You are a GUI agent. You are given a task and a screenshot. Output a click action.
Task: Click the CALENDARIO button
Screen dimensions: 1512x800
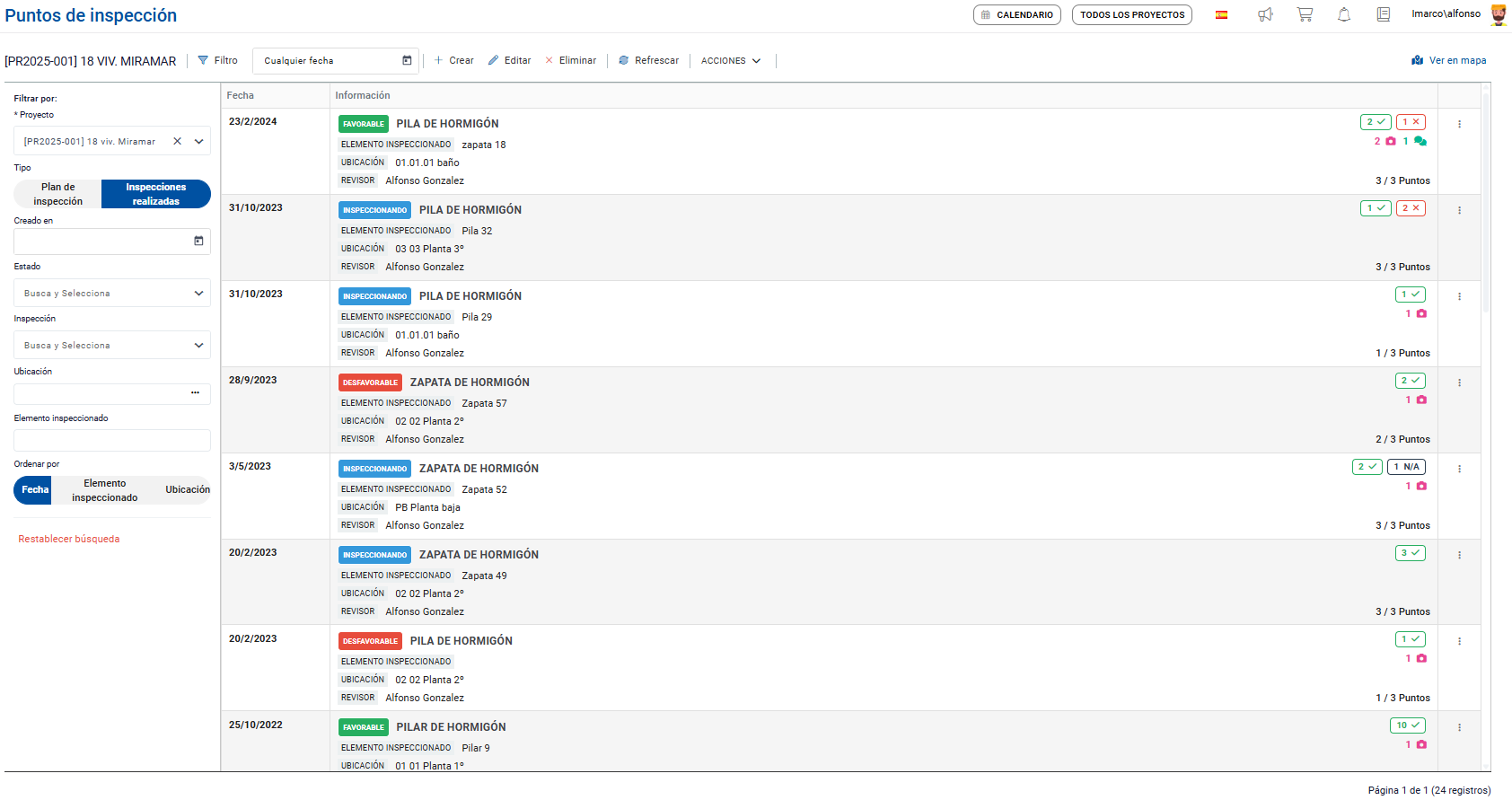click(1016, 15)
